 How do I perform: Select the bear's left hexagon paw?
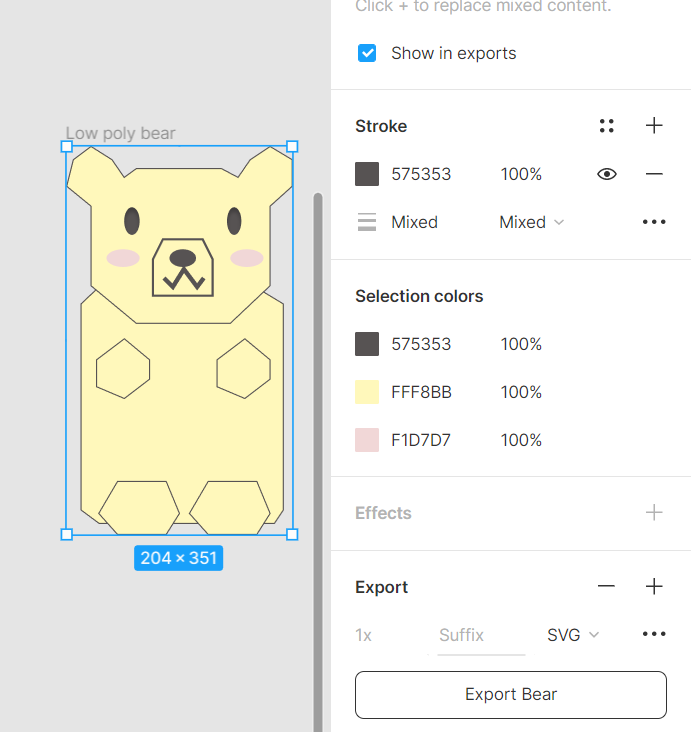[x=123, y=368]
